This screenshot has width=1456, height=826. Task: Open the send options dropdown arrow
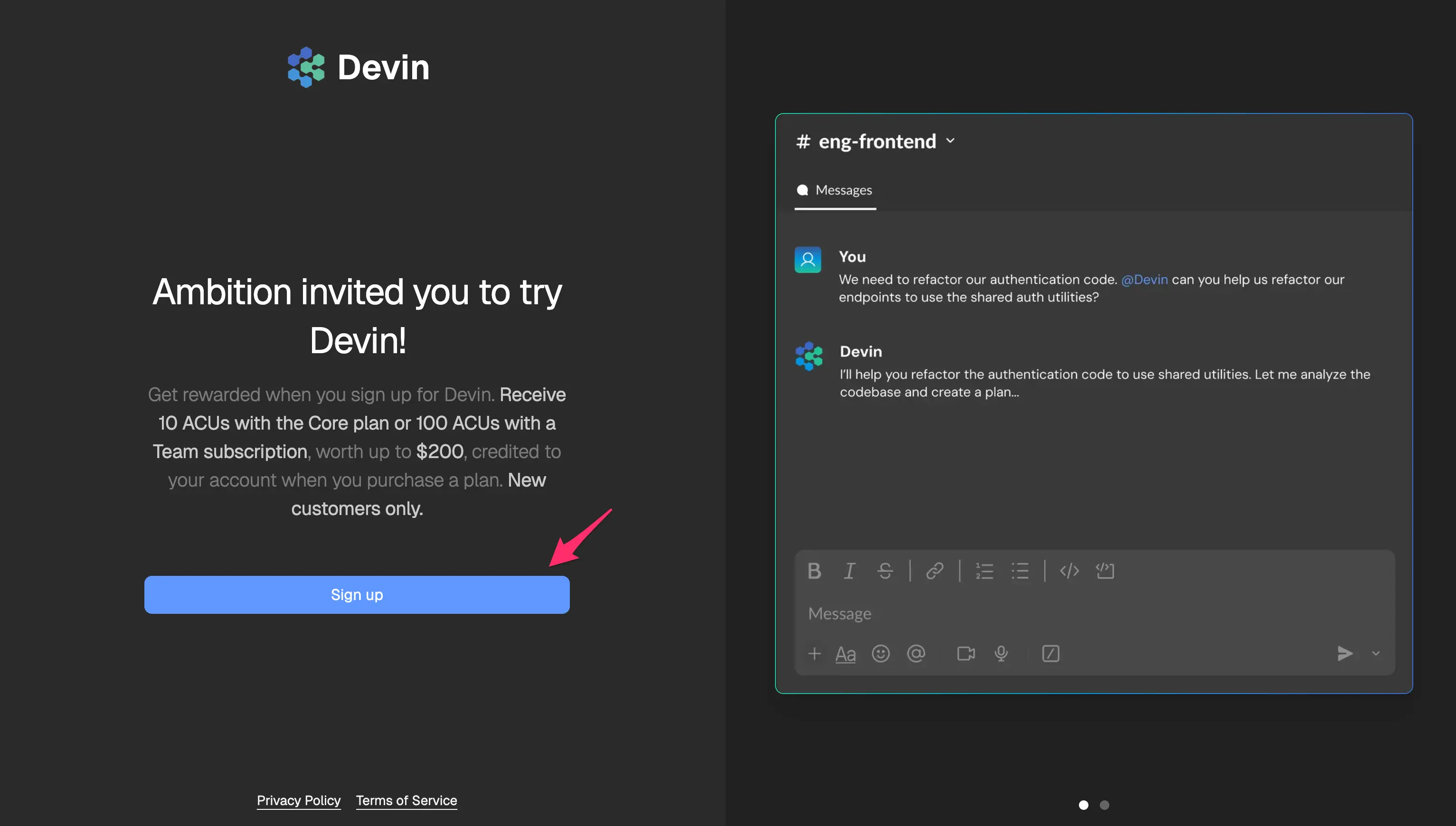point(1376,654)
